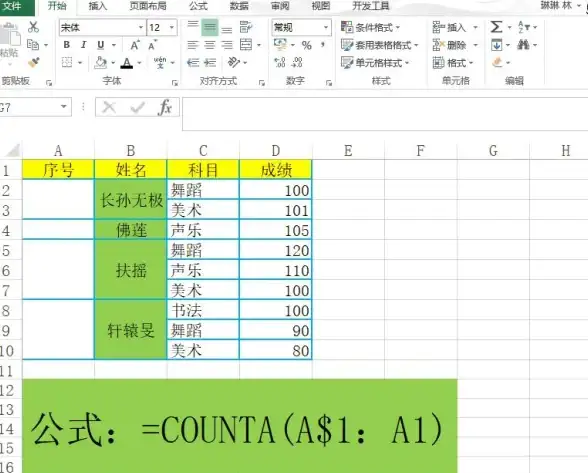The height and width of the screenshot is (473, 588).
Task: Select cell containing 长孙无极
Action: (x=131, y=200)
